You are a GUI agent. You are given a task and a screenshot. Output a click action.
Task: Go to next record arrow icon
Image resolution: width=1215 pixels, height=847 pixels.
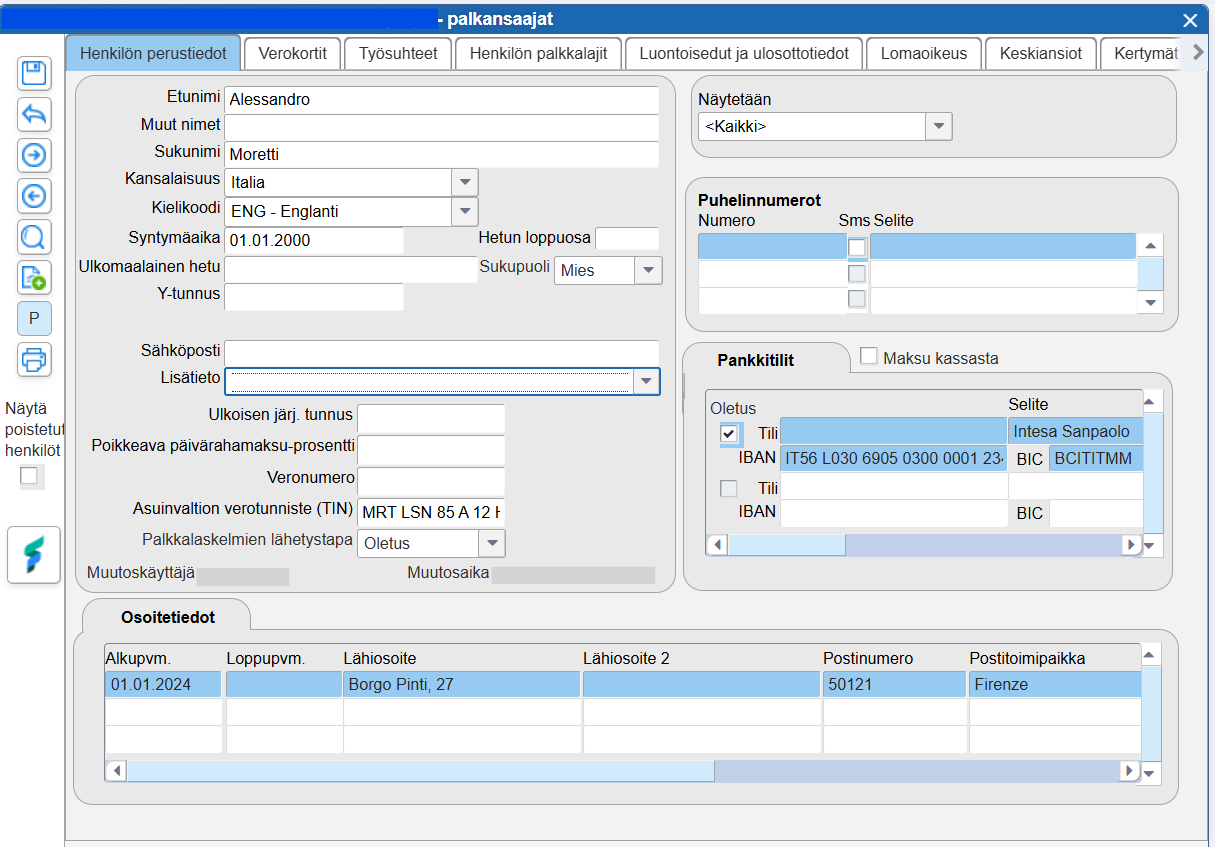click(x=35, y=155)
